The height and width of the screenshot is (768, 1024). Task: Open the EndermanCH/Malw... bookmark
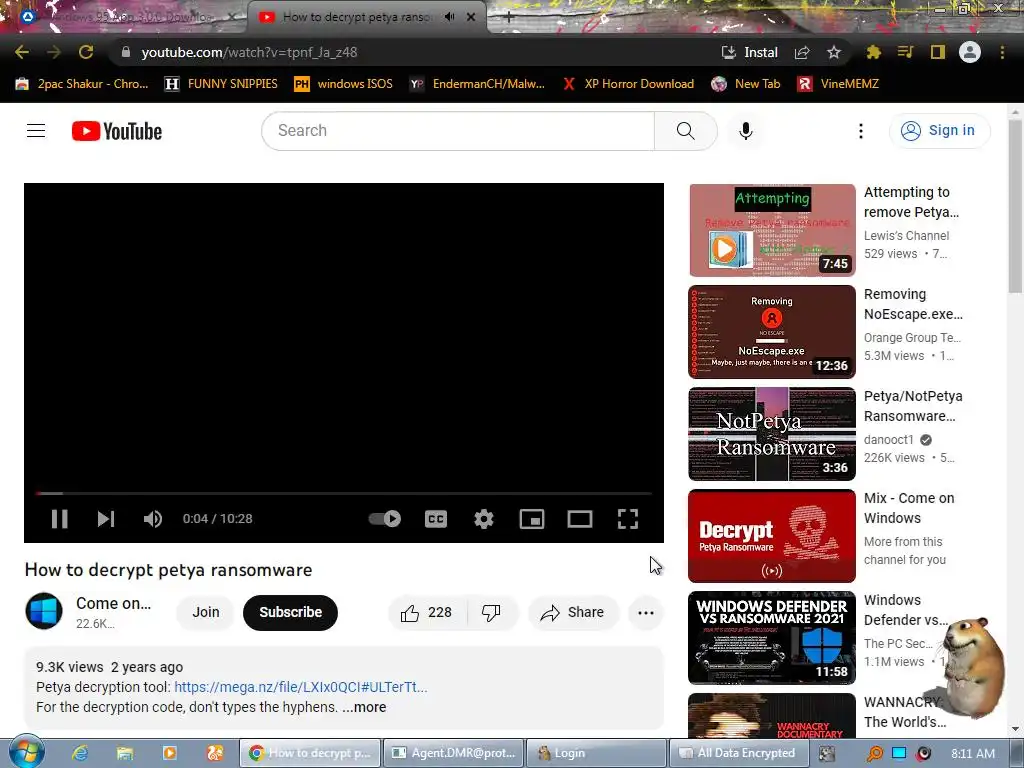pyautogui.click(x=477, y=84)
